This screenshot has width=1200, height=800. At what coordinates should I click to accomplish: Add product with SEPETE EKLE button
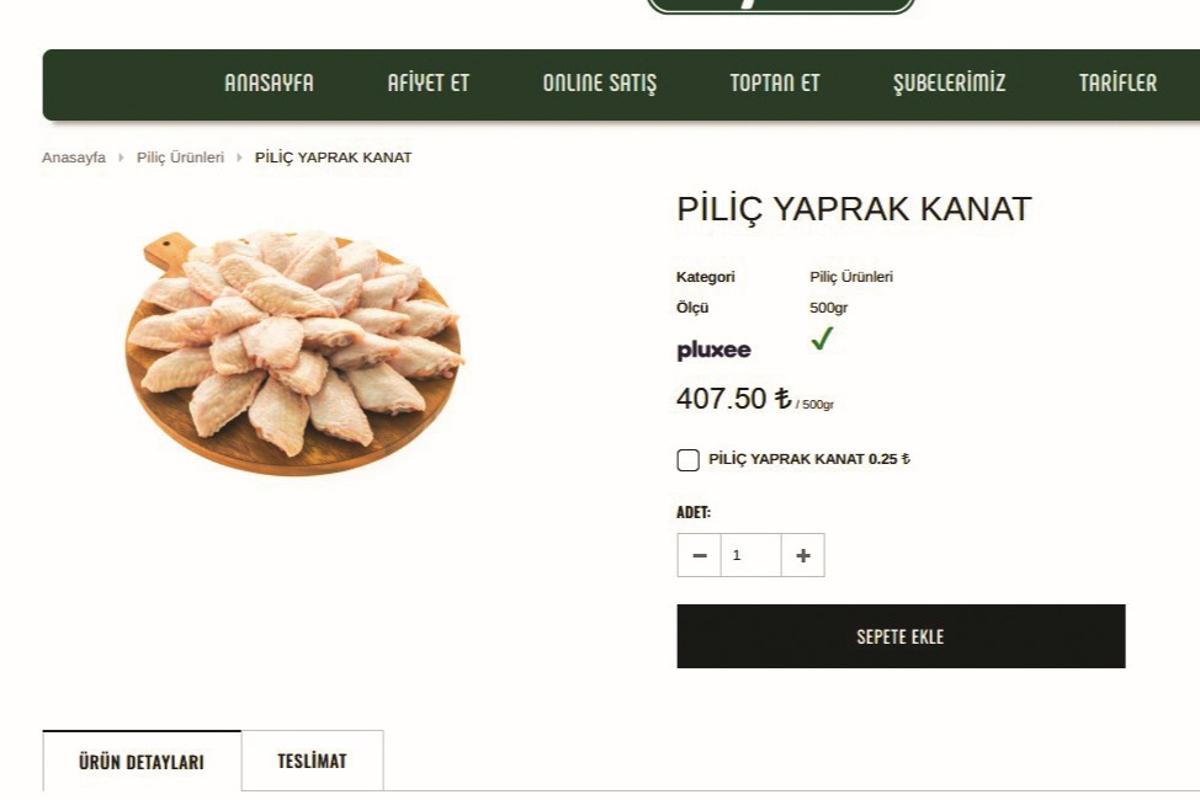click(x=901, y=636)
